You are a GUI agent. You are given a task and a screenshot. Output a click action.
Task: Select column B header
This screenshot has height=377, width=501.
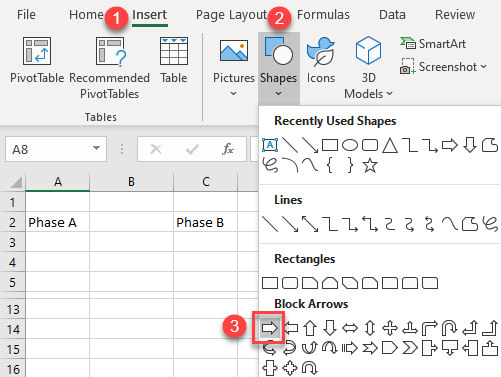point(131,182)
